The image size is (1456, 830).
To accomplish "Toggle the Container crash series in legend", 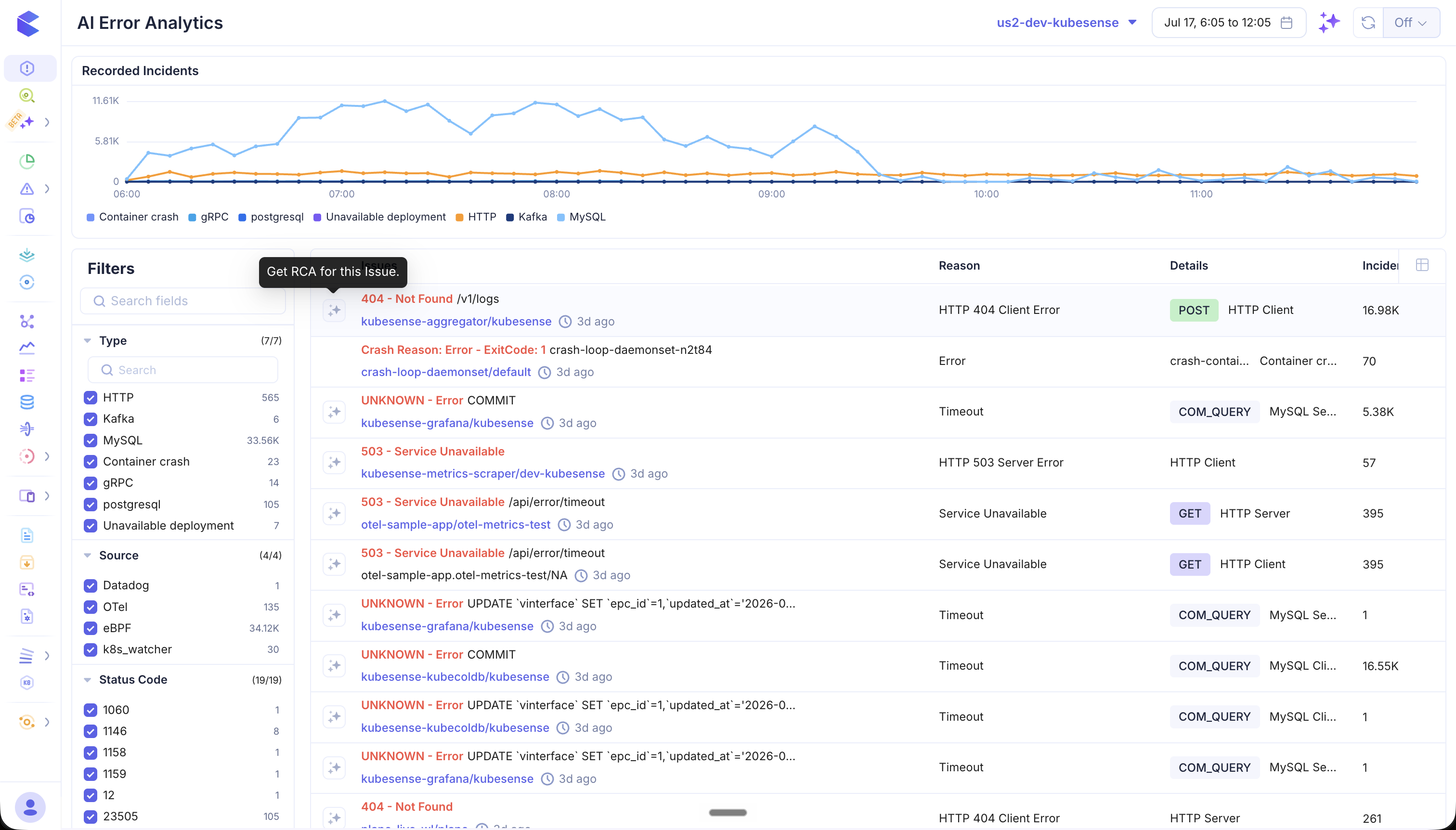I will click(x=132, y=217).
